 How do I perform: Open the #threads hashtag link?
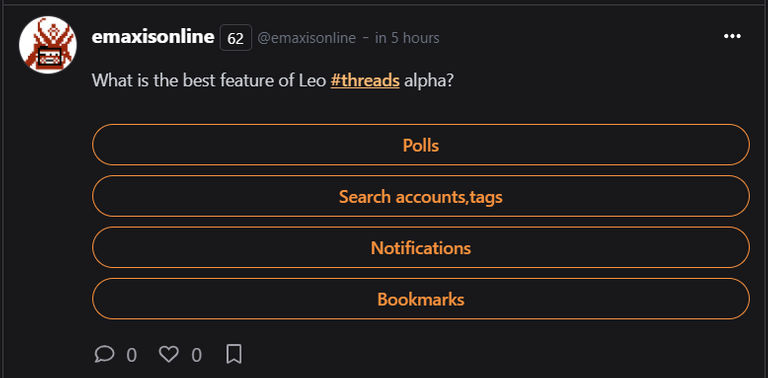point(365,80)
